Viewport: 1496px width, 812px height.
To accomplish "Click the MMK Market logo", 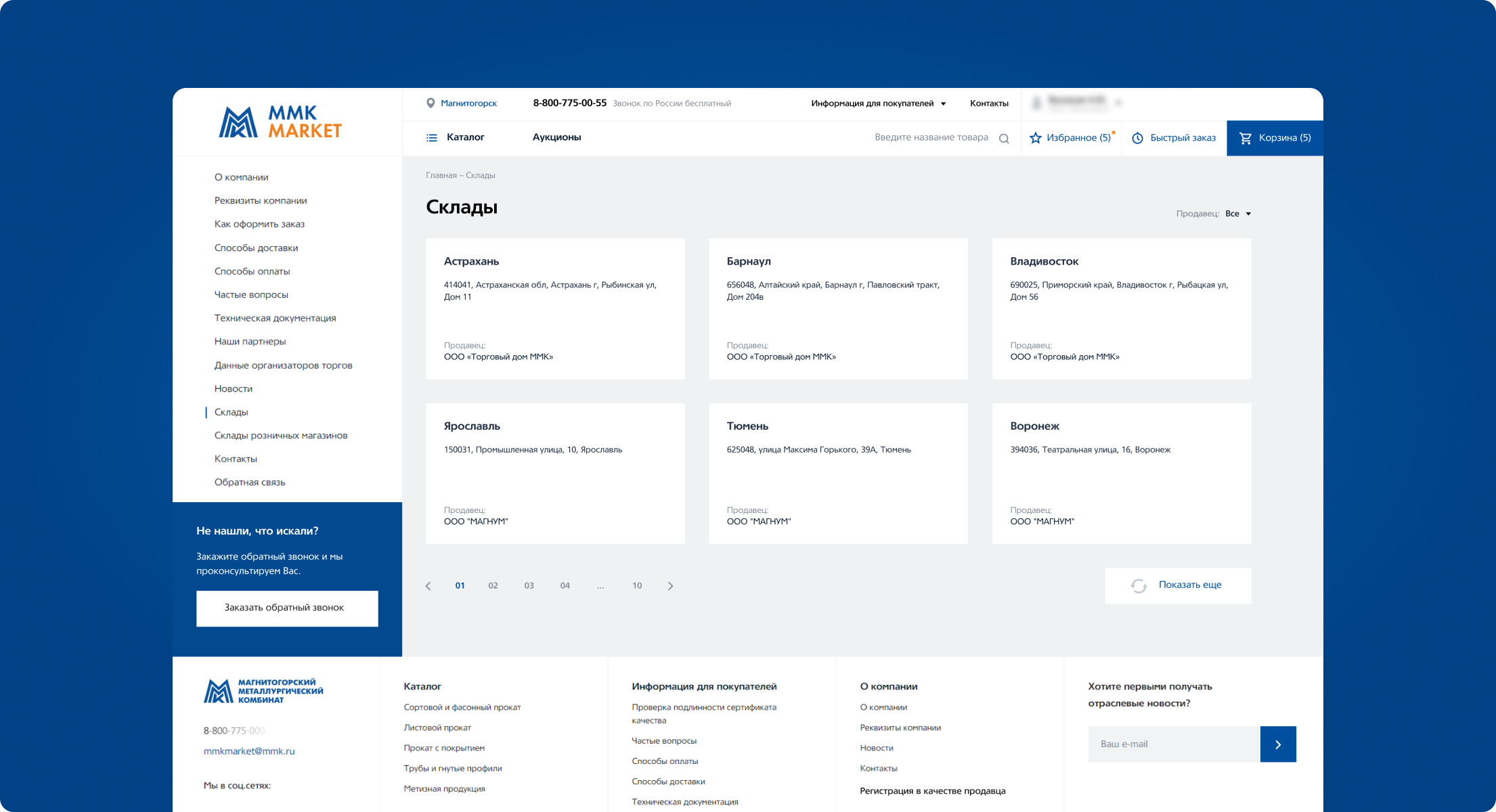I will [x=280, y=122].
